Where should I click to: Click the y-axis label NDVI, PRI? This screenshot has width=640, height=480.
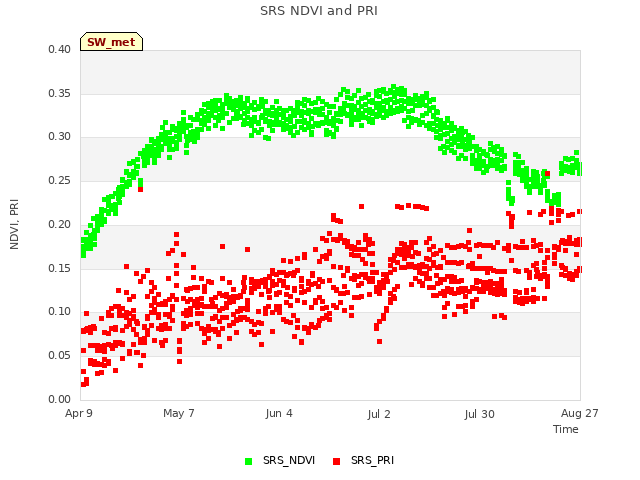pos(14,224)
